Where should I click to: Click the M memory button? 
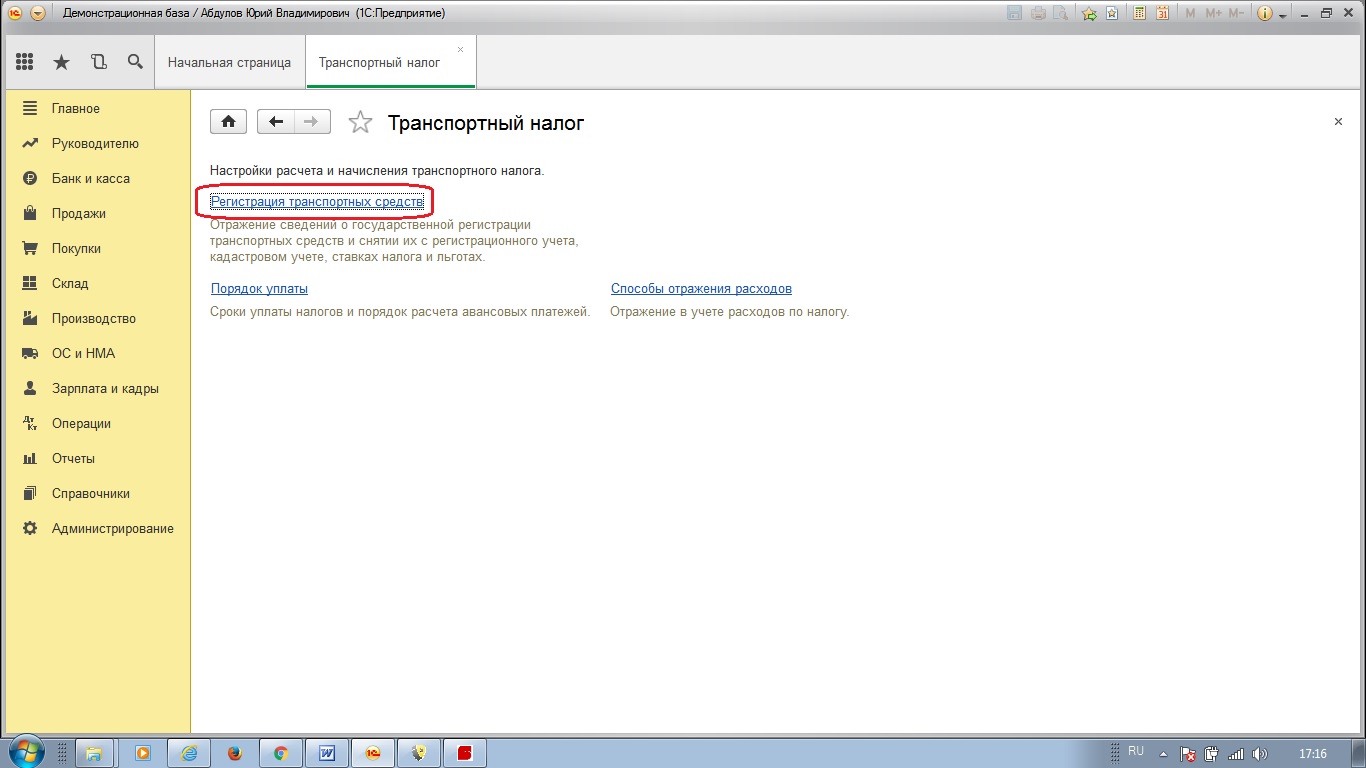(1190, 13)
